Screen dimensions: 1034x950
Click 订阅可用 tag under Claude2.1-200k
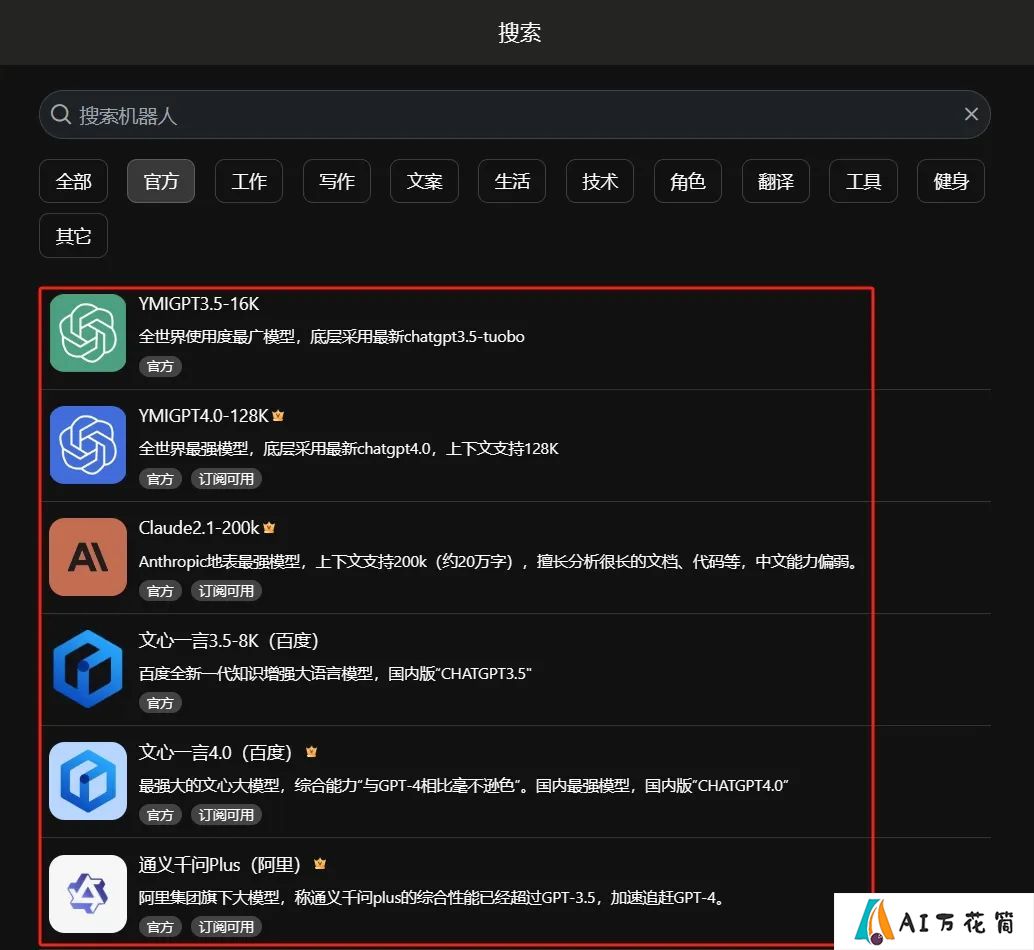tap(226, 591)
